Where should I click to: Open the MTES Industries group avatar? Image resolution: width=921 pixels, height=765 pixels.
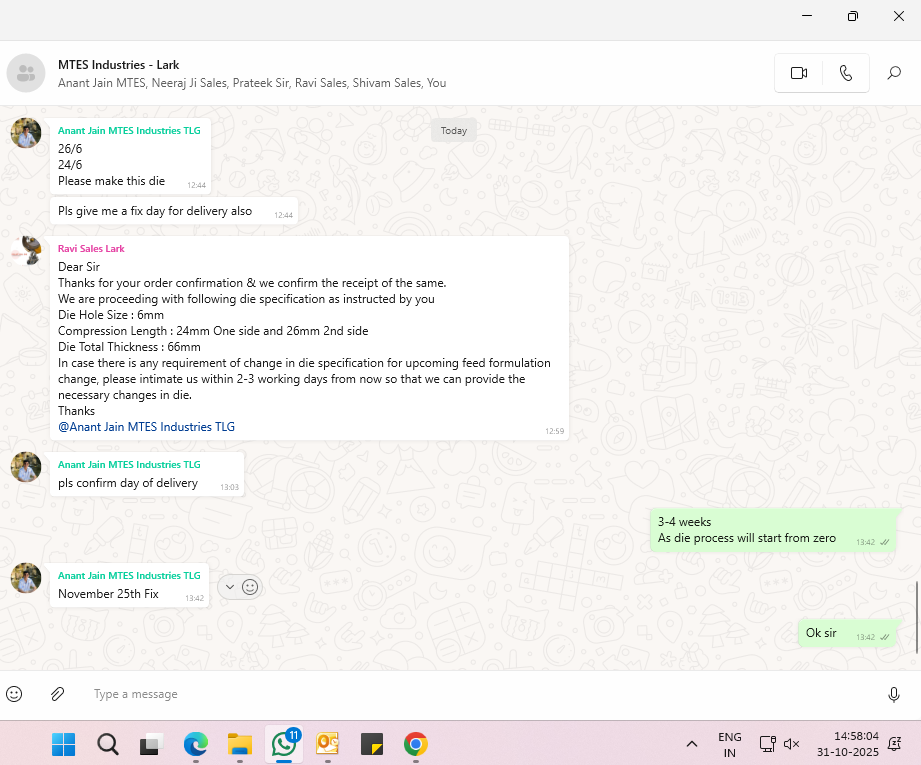point(26,73)
